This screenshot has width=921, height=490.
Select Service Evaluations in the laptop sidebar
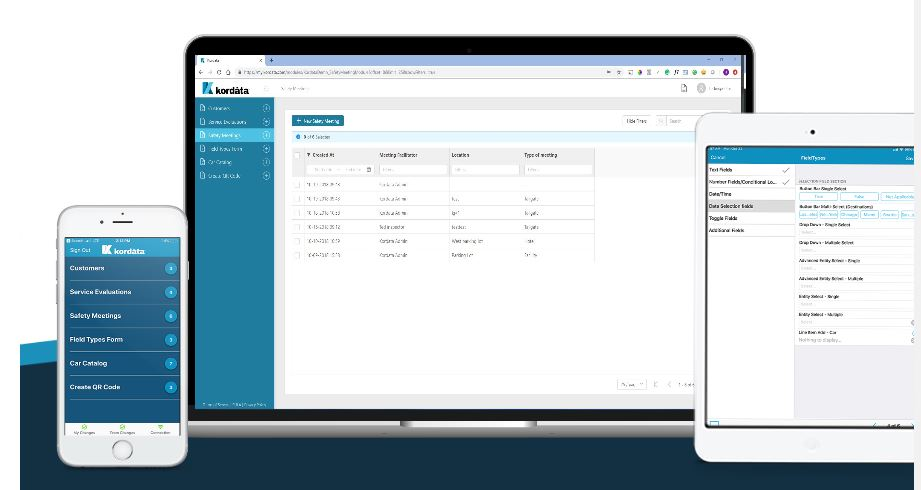(x=227, y=122)
